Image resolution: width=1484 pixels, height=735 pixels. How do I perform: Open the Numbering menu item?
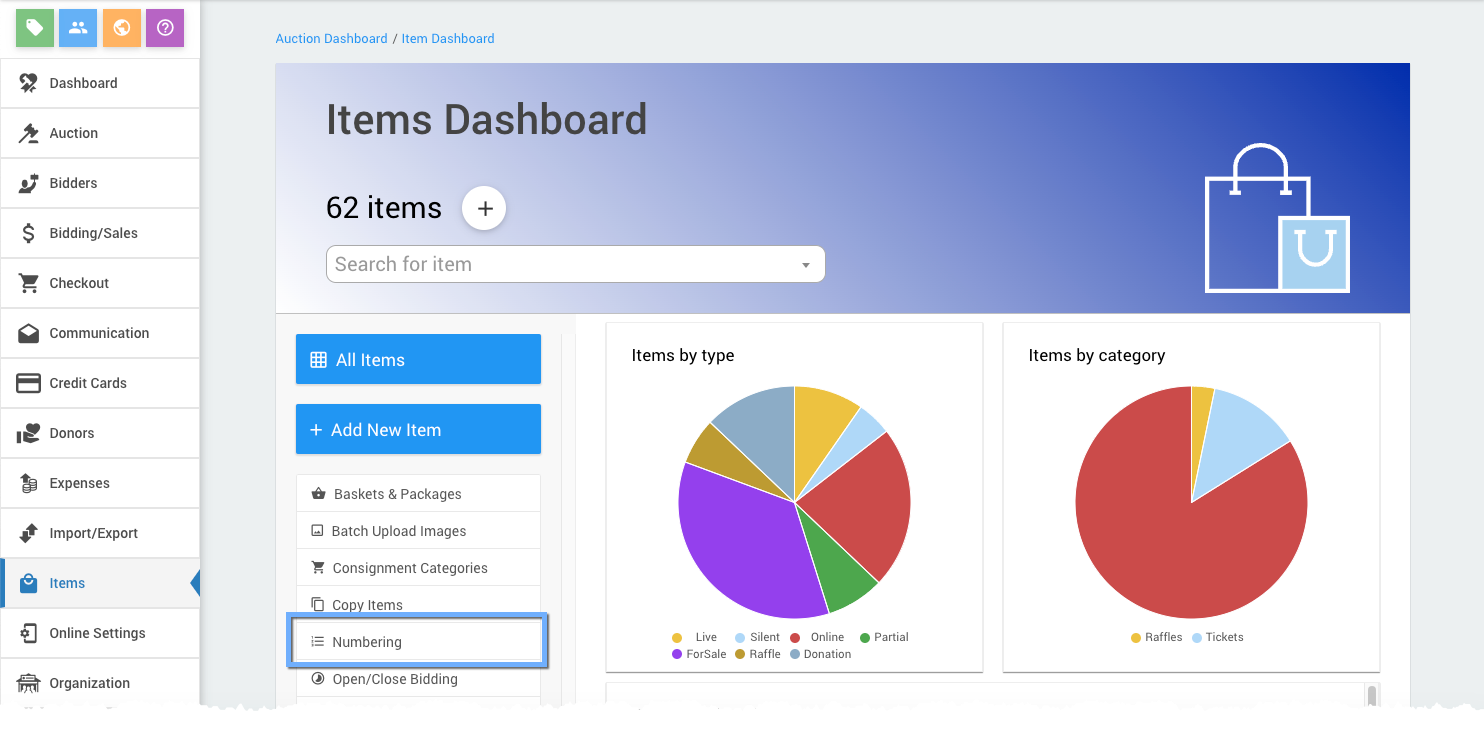tap(367, 642)
